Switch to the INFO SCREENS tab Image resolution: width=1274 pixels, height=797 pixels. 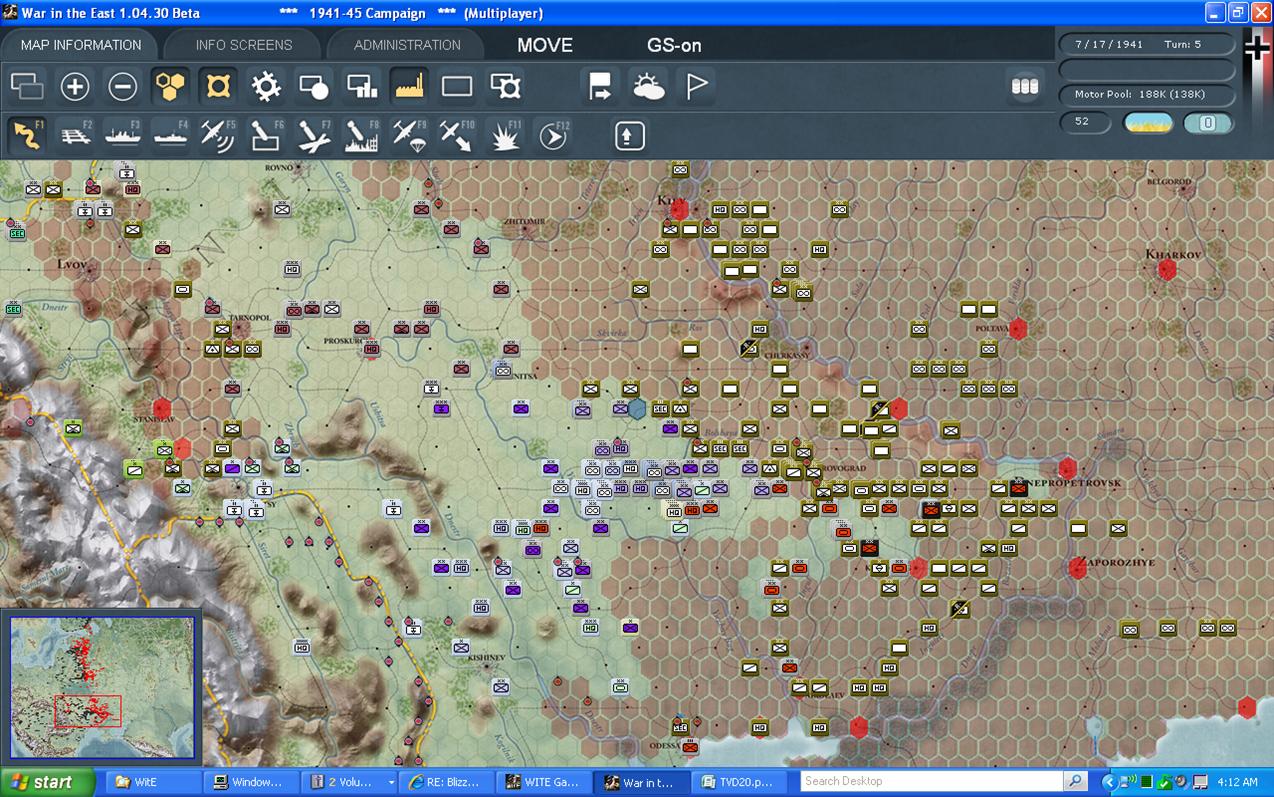coord(244,45)
